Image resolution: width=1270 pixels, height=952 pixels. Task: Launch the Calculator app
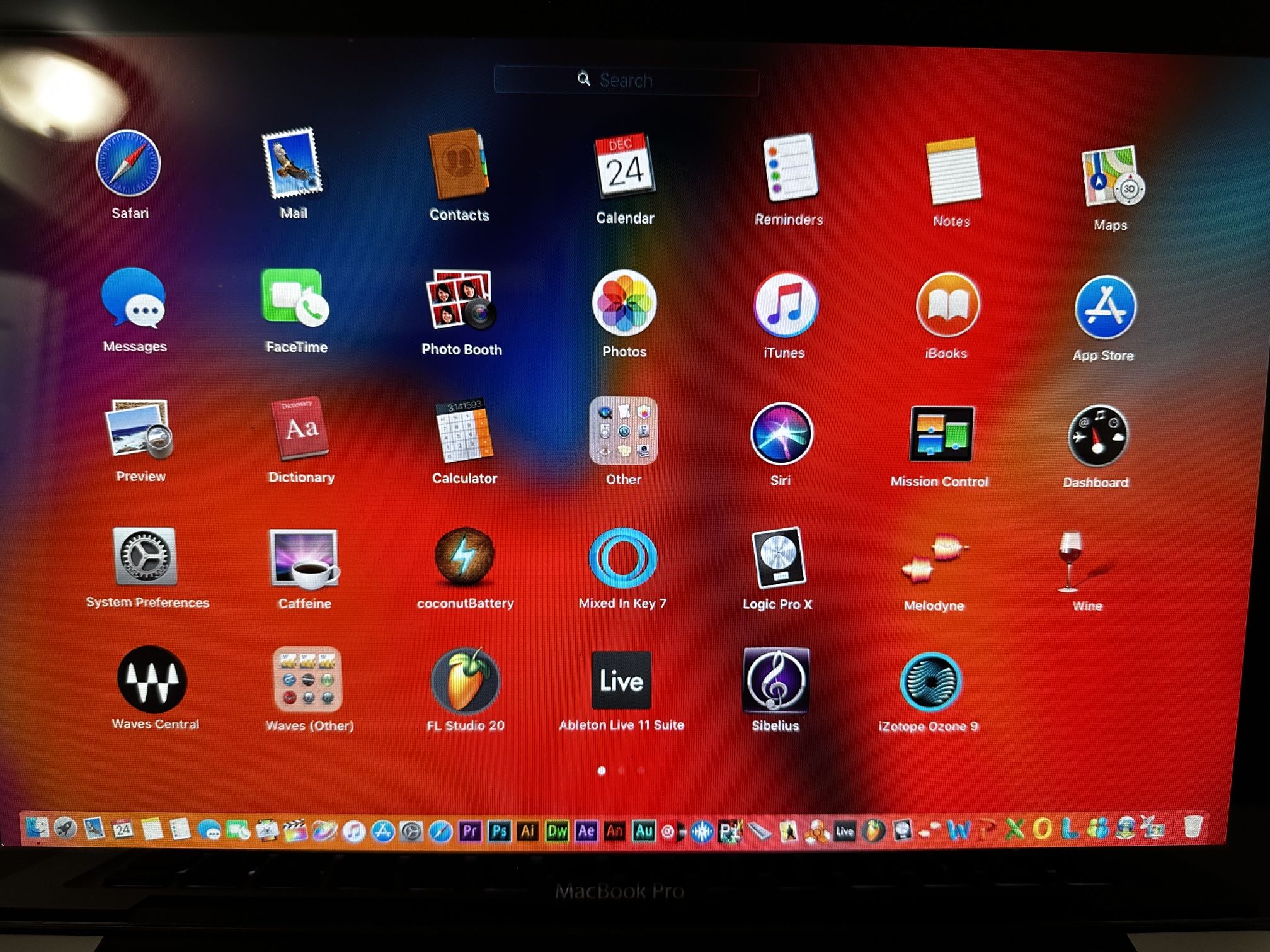[464, 431]
